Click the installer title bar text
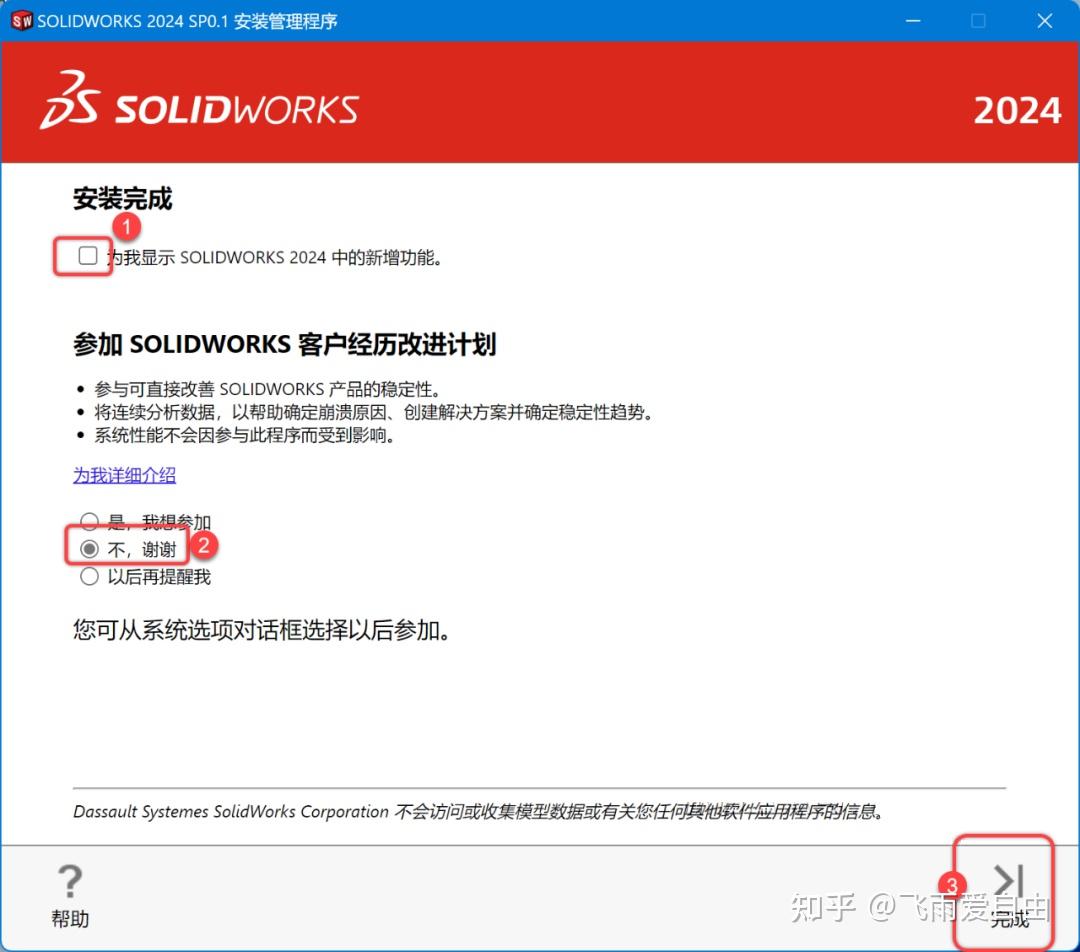 (x=190, y=20)
